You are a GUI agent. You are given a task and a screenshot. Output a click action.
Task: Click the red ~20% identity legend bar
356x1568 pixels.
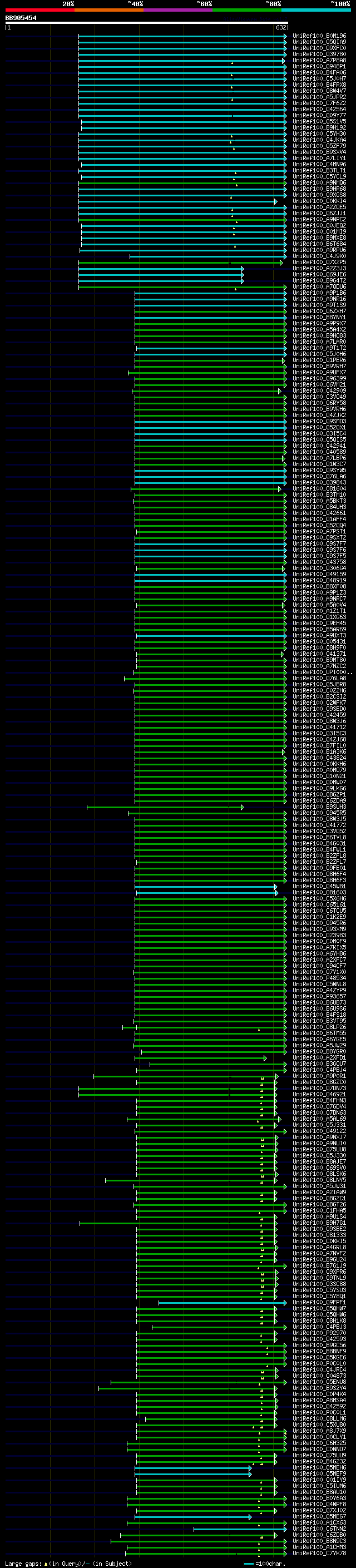point(39,10)
